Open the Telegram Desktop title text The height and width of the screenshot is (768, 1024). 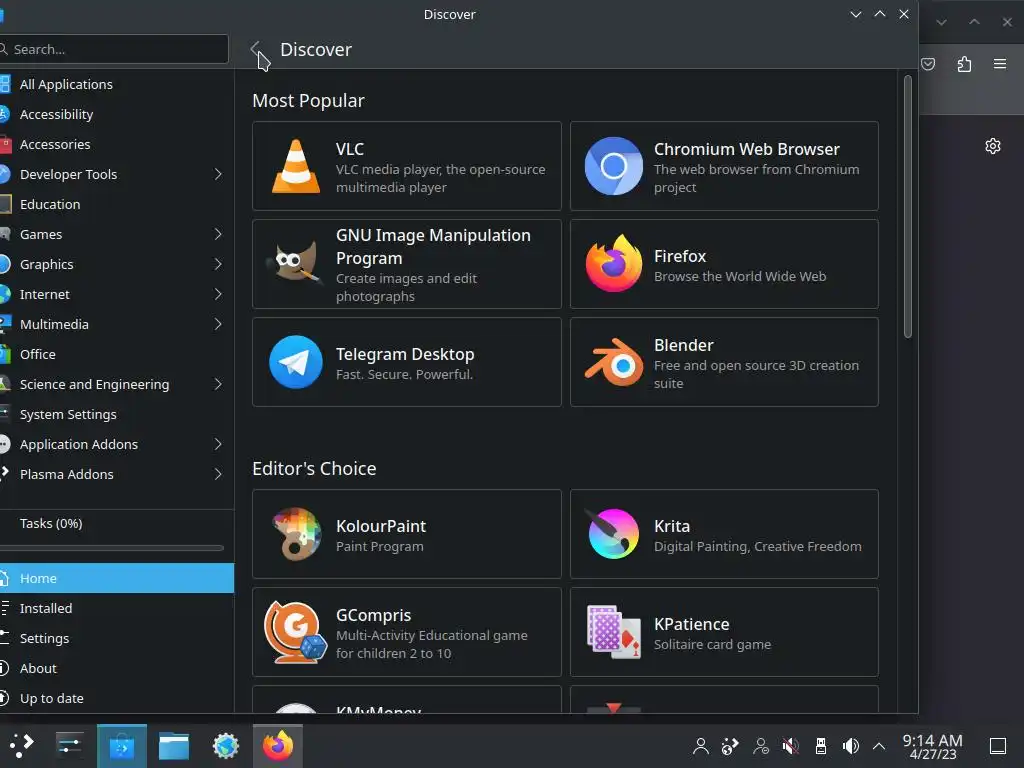coord(405,354)
